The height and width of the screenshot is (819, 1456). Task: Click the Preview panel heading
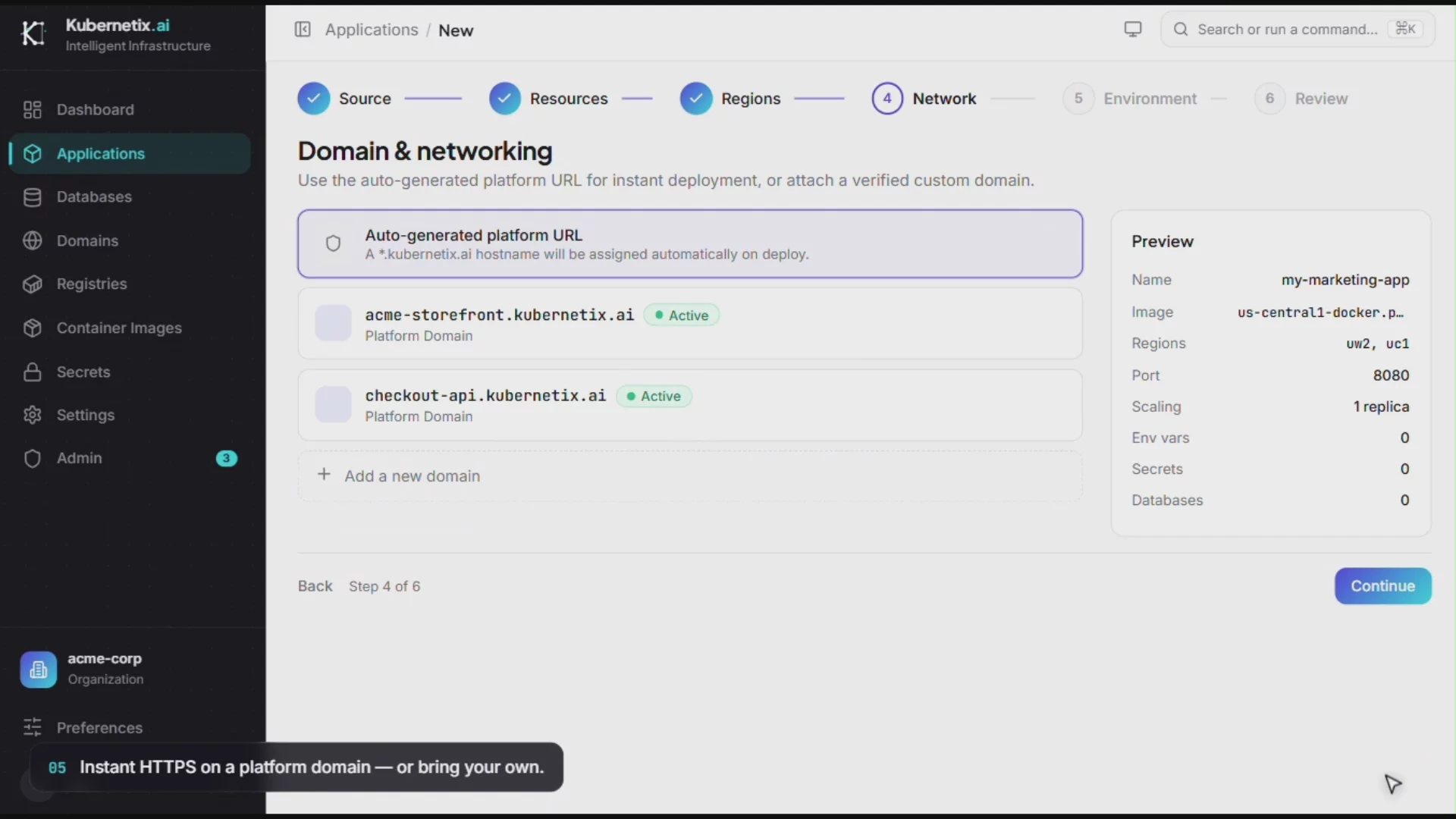pyautogui.click(x=1163, y=241)
